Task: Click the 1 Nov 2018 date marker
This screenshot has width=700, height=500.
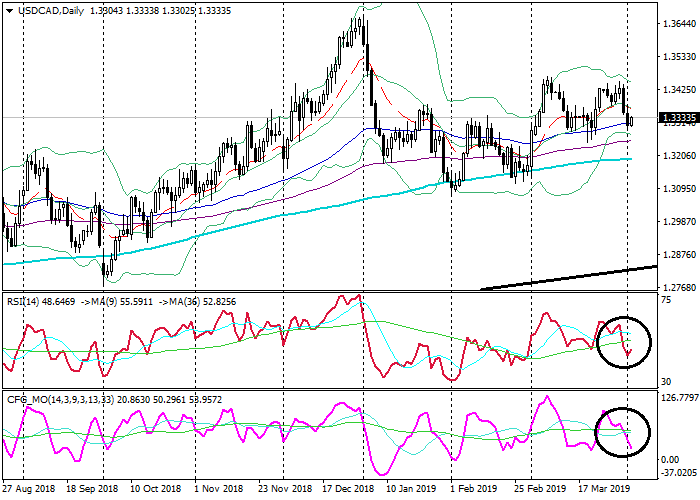Action: [x=219, y=491]
